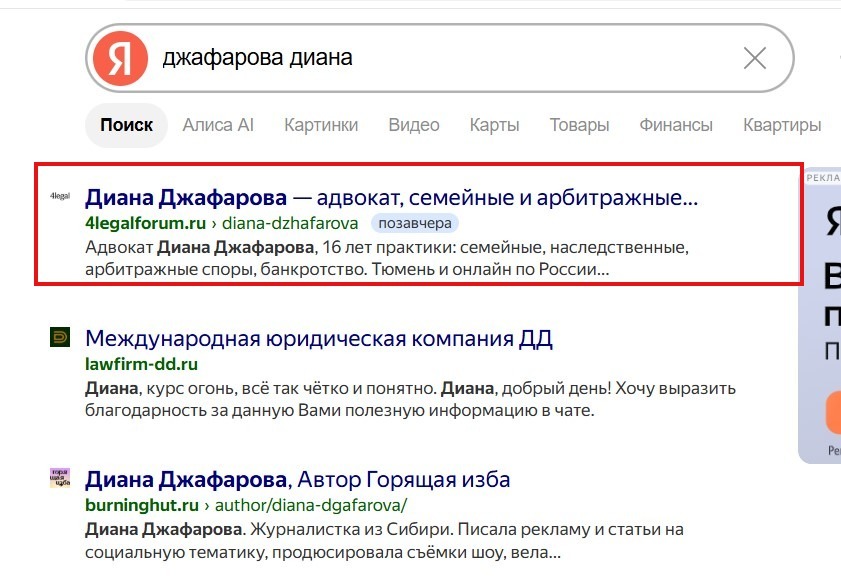Click the Yandex logo icon
This screenshot has height=582, width=841.
(x=120, y=58)
